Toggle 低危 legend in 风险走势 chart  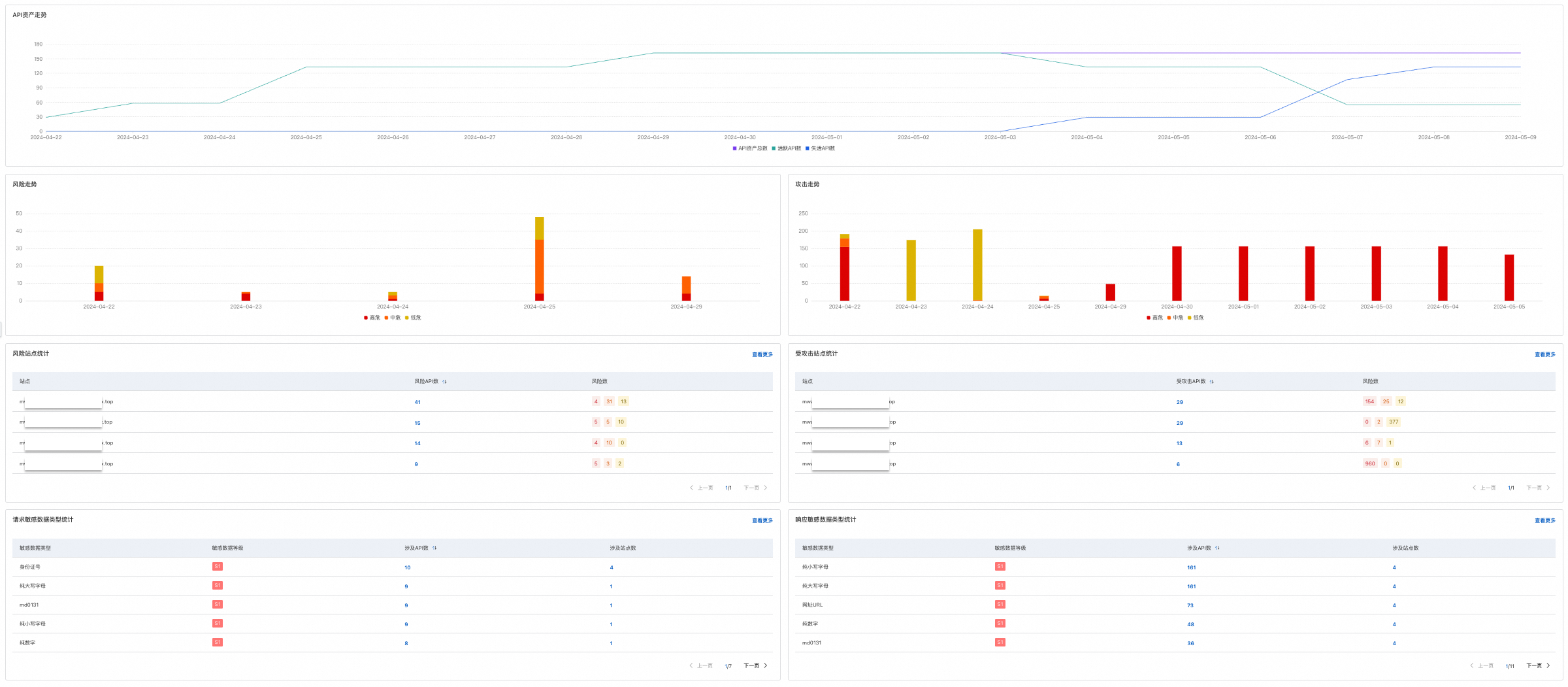coord(413,318)
